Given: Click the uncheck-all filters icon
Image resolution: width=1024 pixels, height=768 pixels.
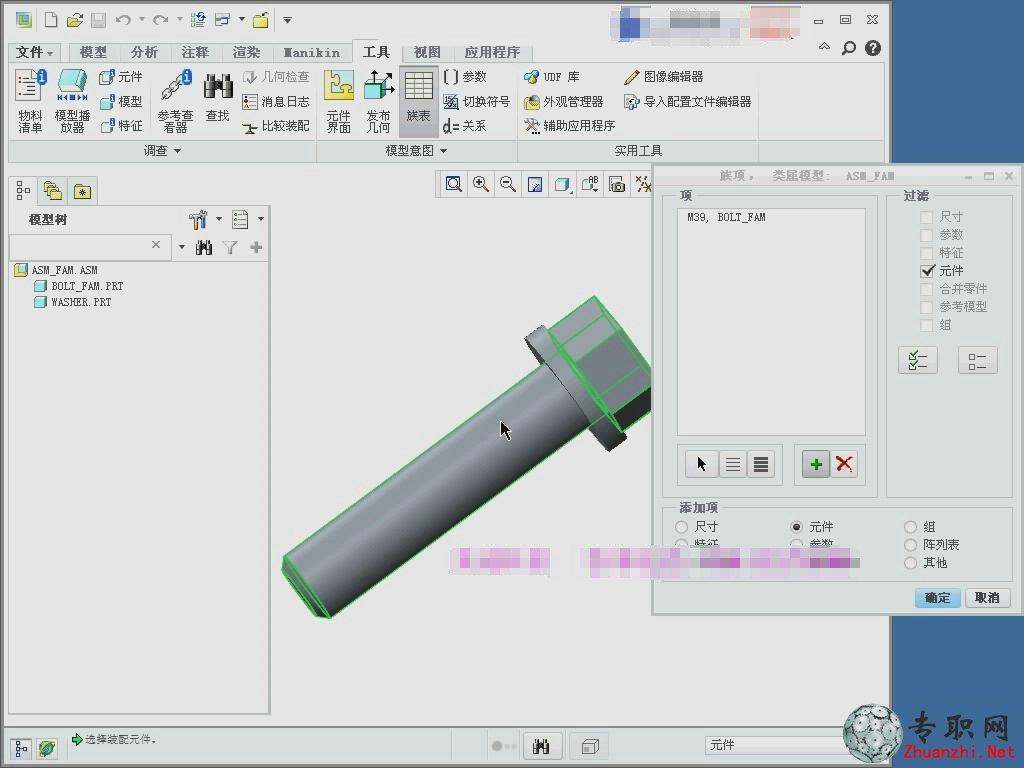Looking at the screenshot, I should pos(978,360).
